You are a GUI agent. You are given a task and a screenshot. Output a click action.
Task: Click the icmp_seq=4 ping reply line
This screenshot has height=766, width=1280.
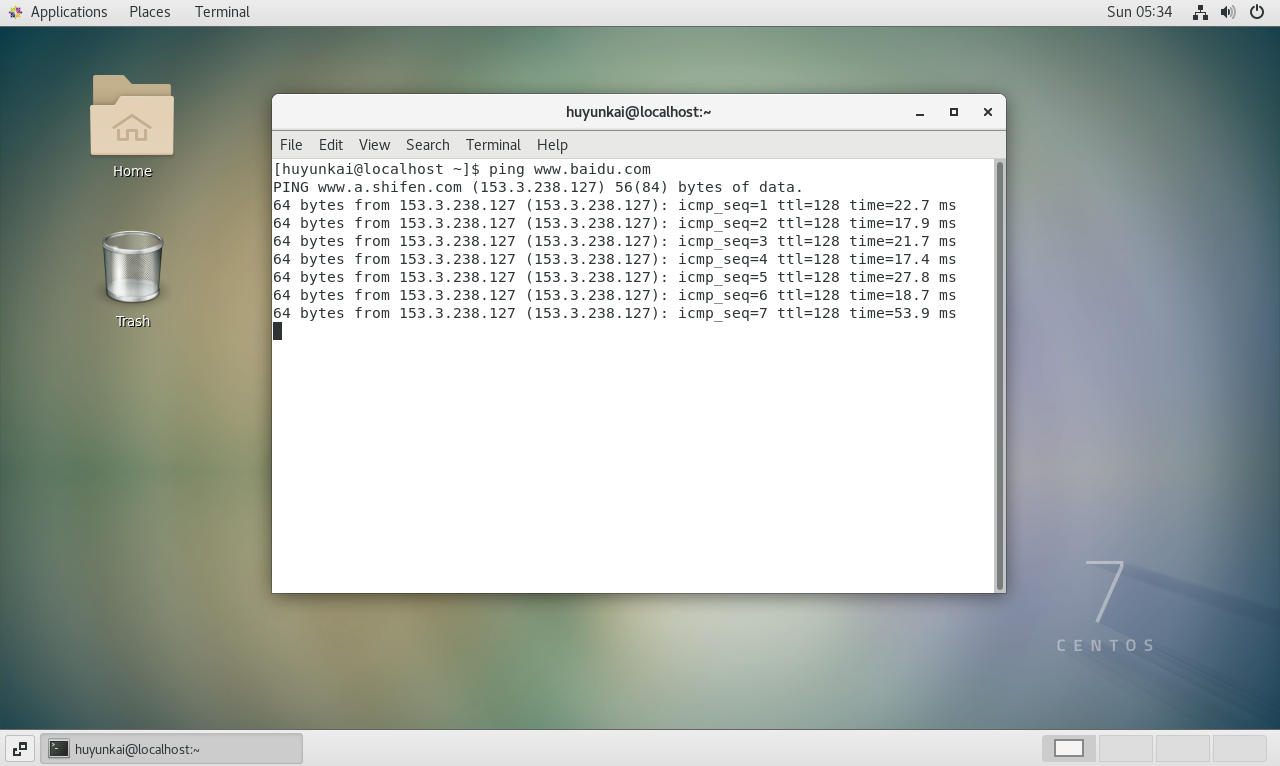click(x=615, y=259)
